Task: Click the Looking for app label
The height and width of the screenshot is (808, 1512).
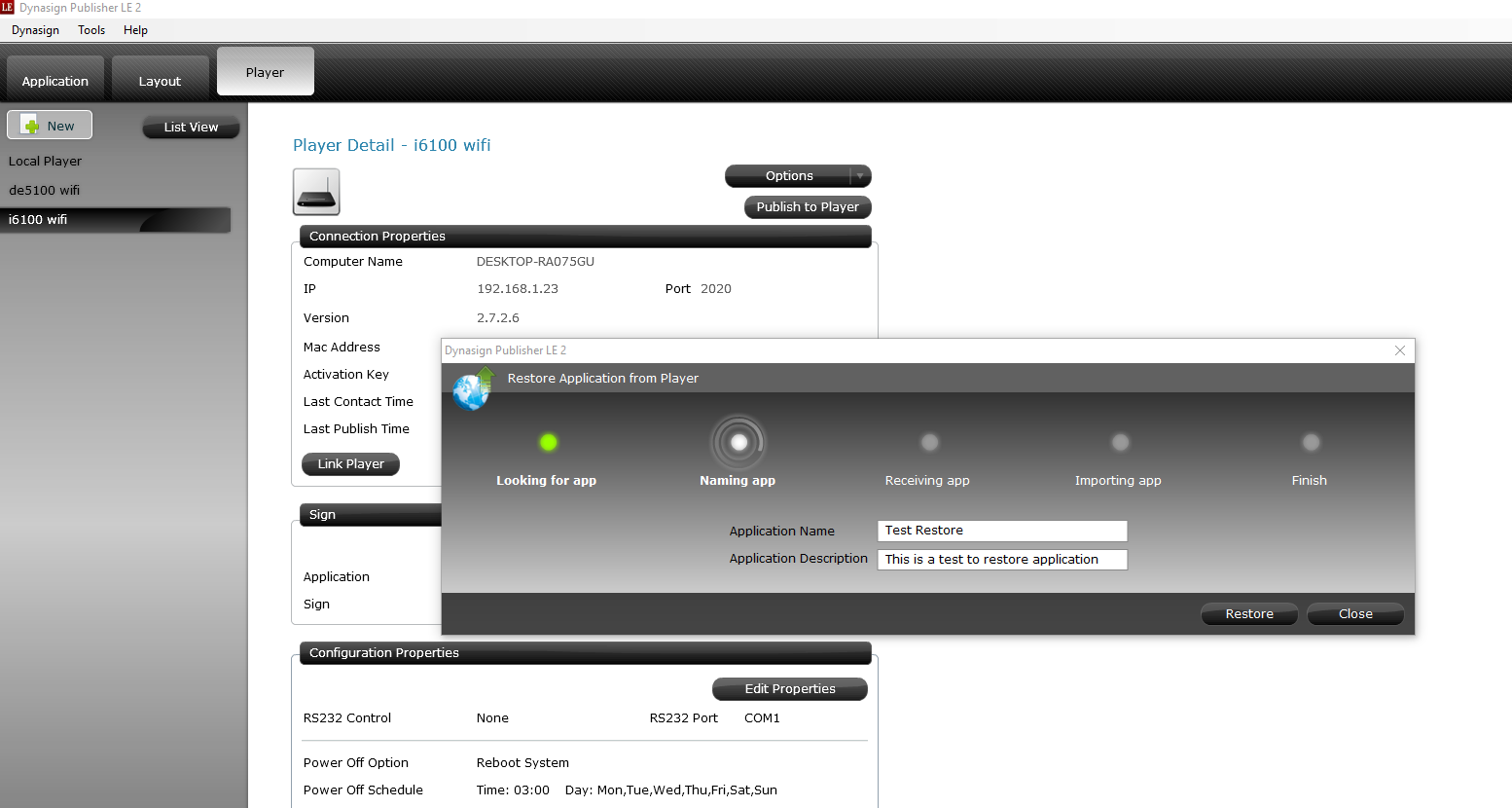Action: click(546, 481)
